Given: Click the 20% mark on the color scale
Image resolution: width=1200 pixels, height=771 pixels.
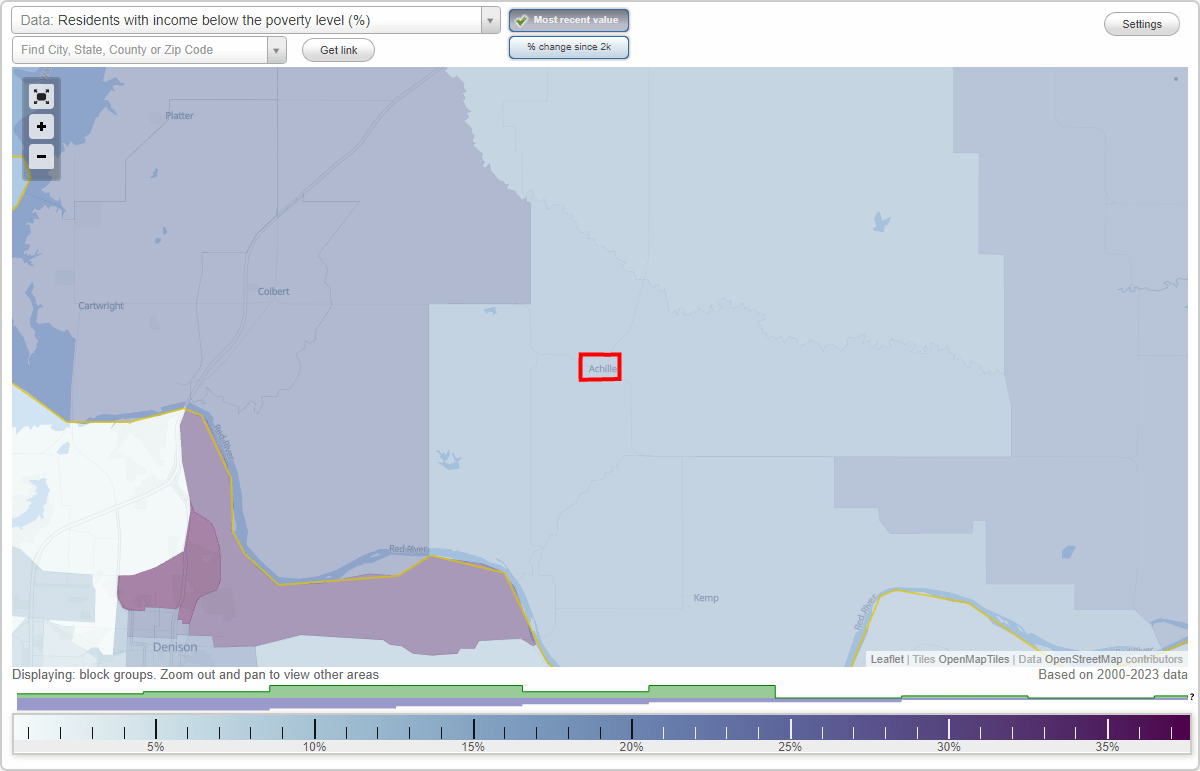Looking at the screenshot, I should pyautogui.click(x=631, y=730).
